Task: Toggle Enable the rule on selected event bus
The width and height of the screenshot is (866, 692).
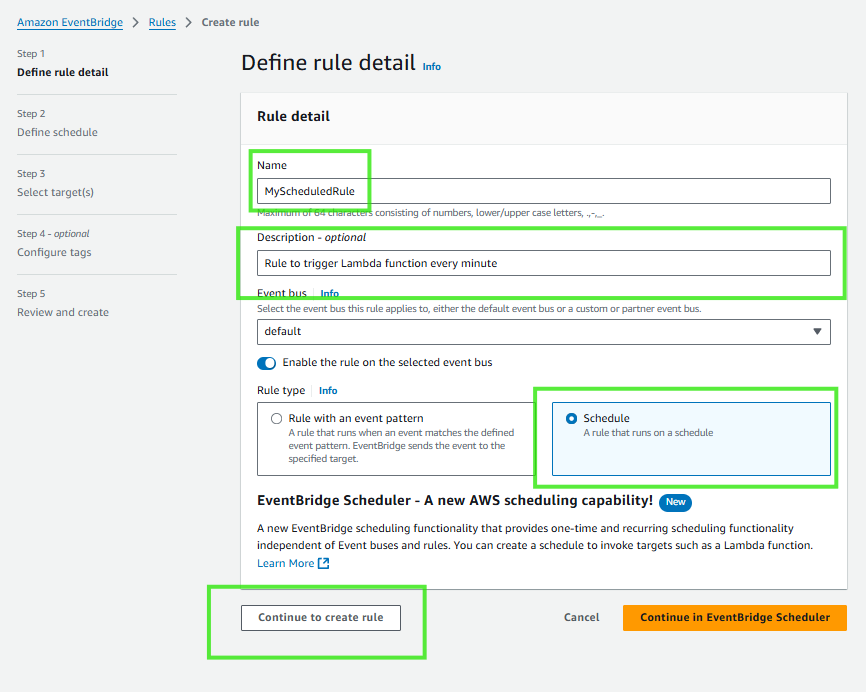Action: pyautogui.click(x=266, y=363)
